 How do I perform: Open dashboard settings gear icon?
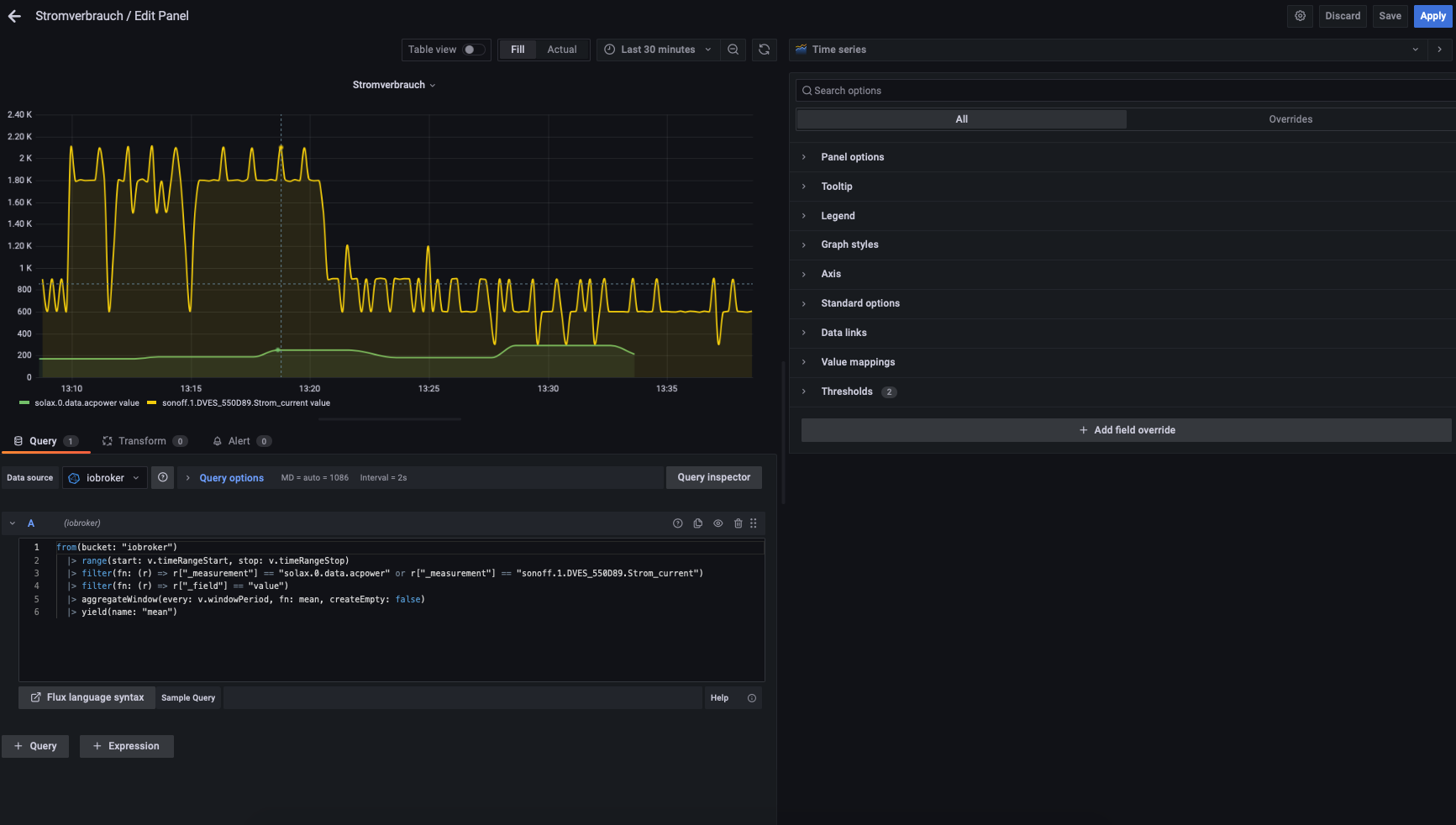[1300, 16]
